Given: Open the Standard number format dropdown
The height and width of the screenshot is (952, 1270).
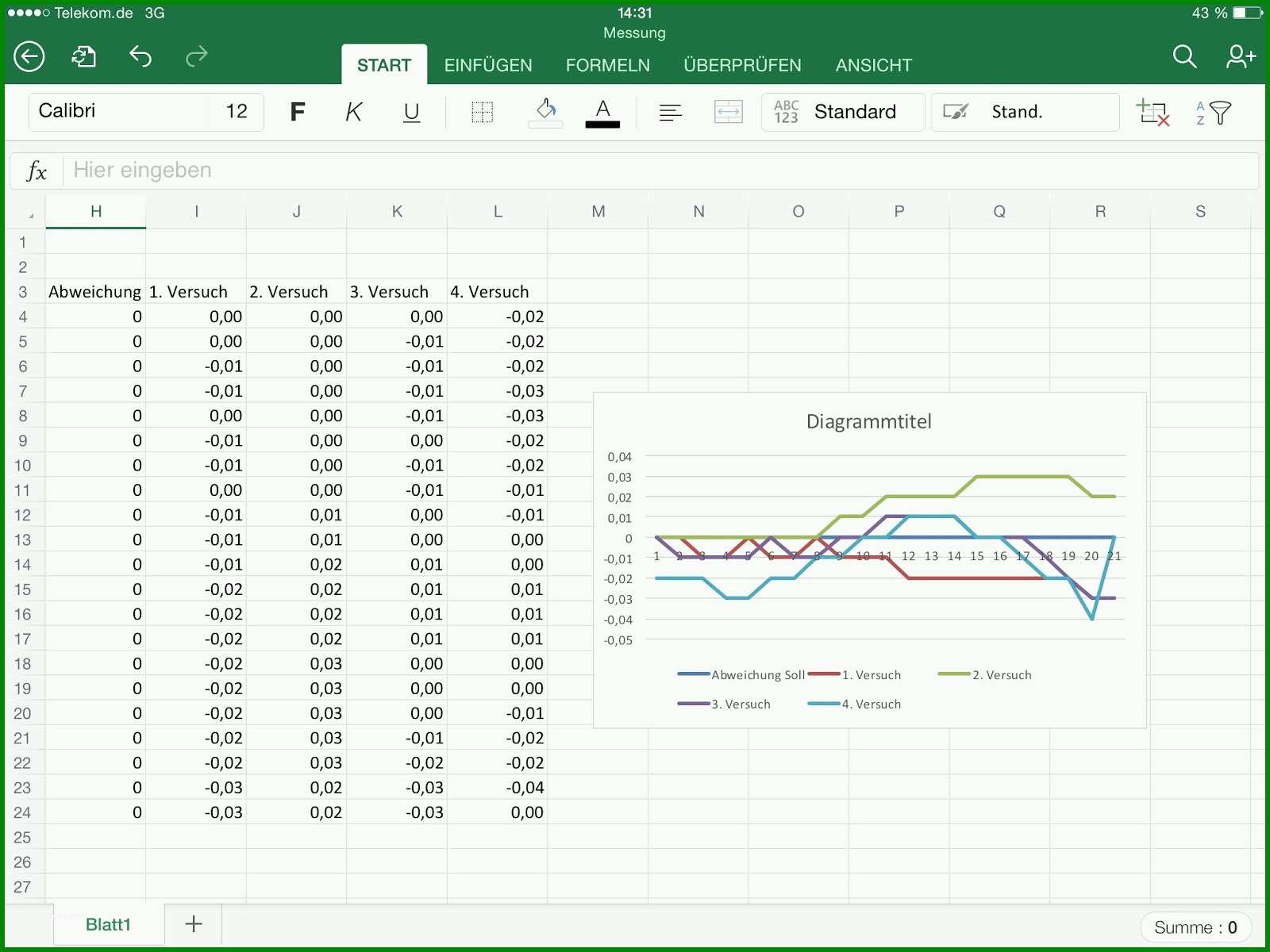Looking at the screenshot, I should click(843, 112).
